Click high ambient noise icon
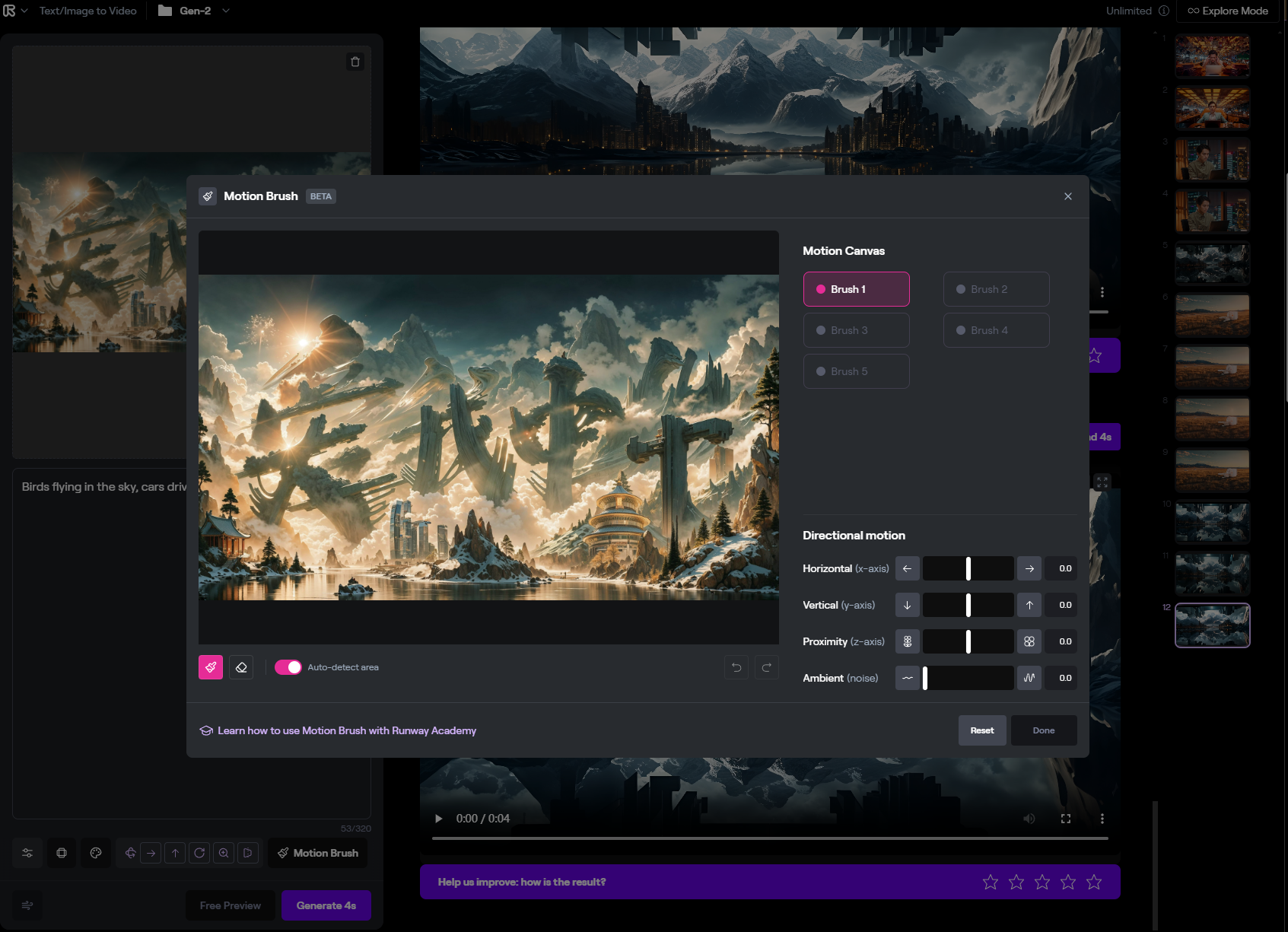 click(1029, 678)
